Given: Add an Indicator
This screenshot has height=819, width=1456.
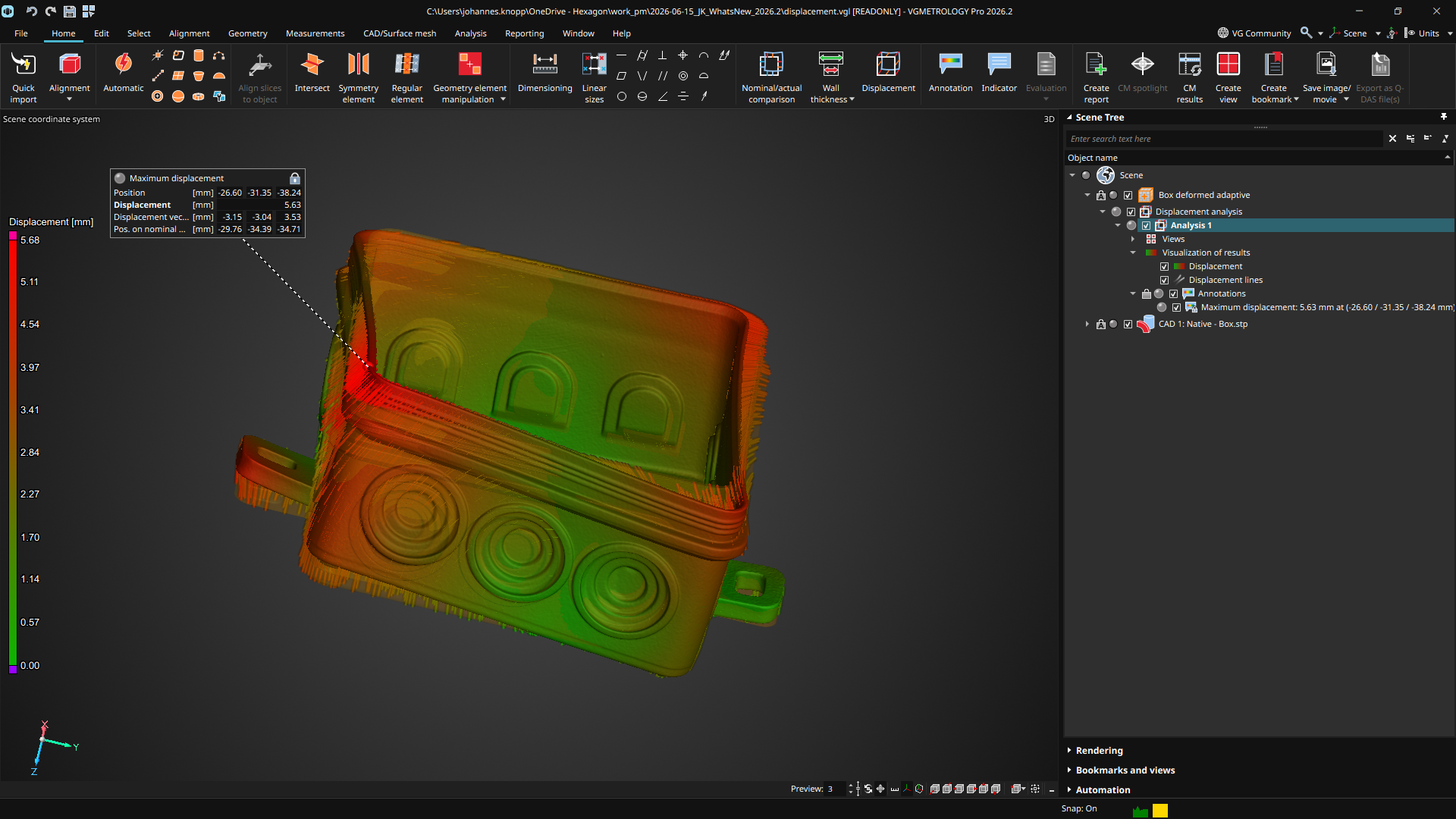Looking at the screenshot, I should [x=999, y=74].
